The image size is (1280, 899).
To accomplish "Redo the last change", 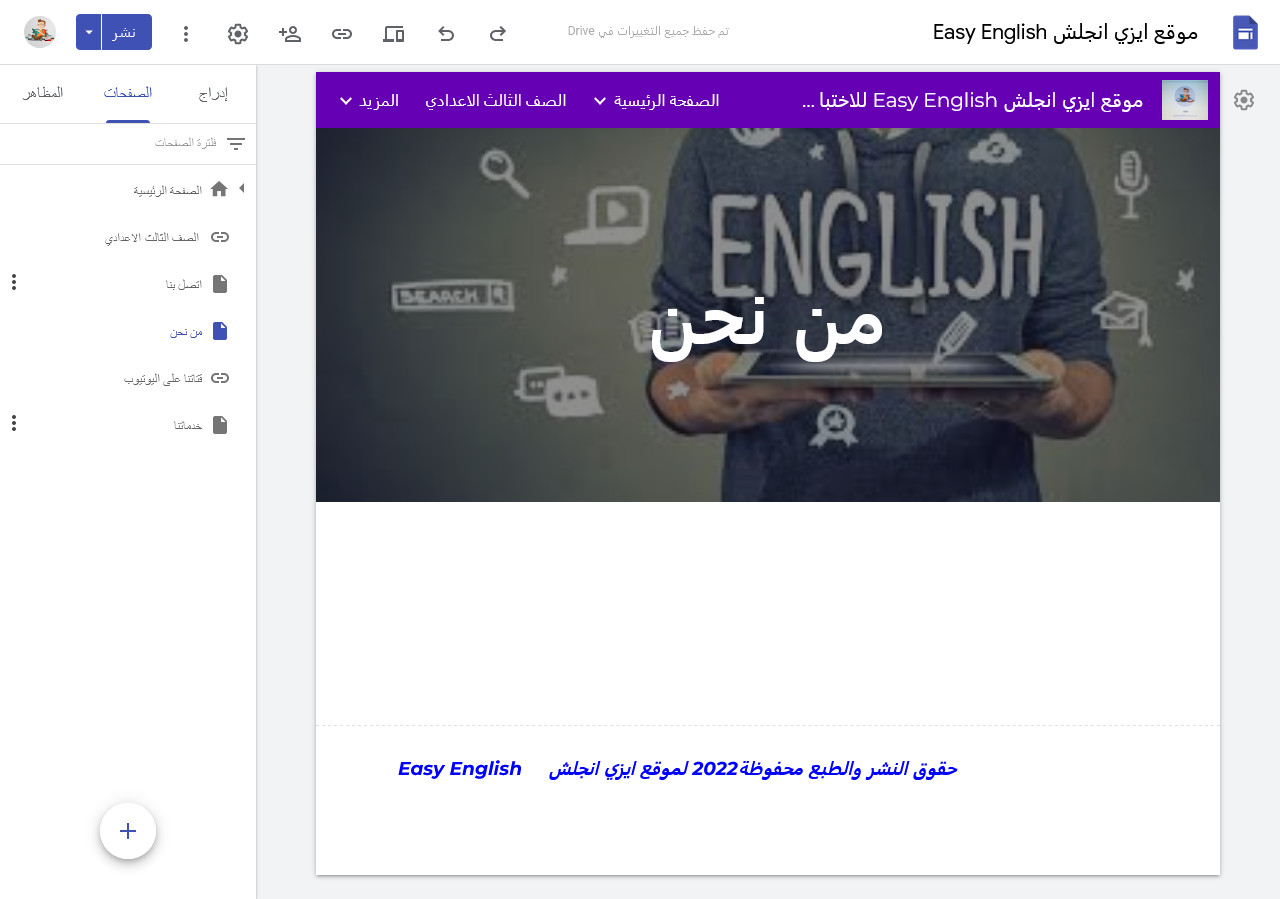I will click(497, 34).
